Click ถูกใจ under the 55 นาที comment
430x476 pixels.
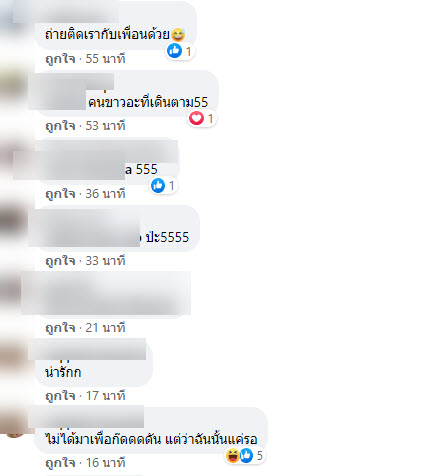pos(60,59)
